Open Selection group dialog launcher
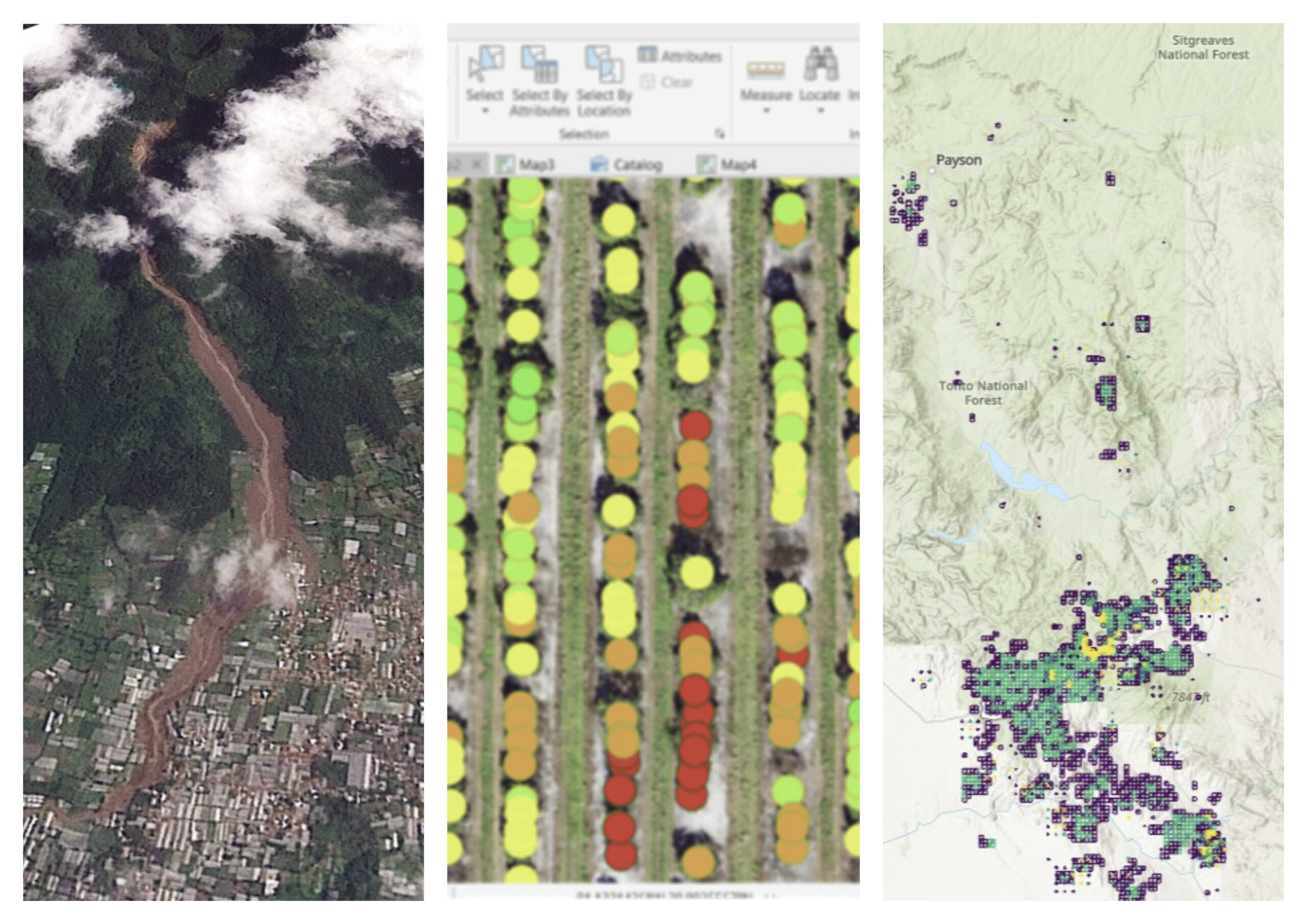The image size is (1307, 924). 719,134
